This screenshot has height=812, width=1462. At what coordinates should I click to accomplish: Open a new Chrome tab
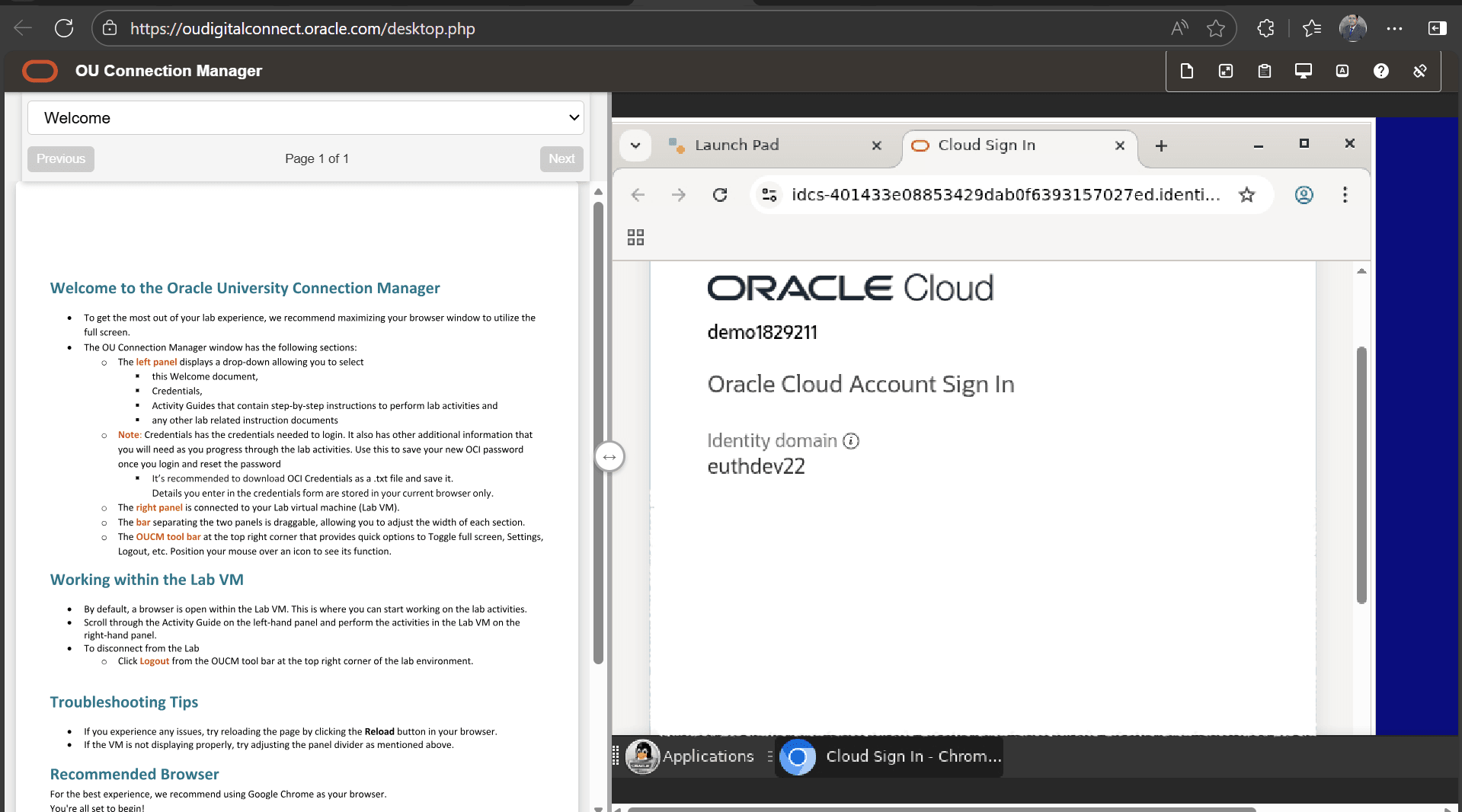click(1161, 145)
